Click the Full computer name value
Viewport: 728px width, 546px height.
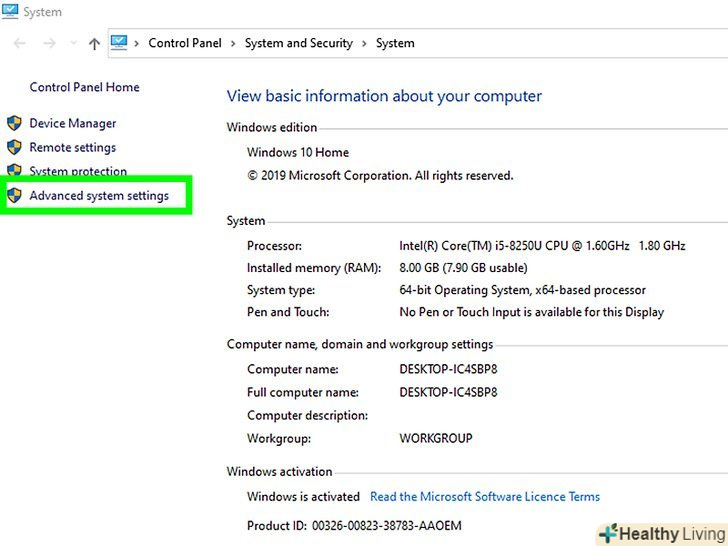[448, 392]
